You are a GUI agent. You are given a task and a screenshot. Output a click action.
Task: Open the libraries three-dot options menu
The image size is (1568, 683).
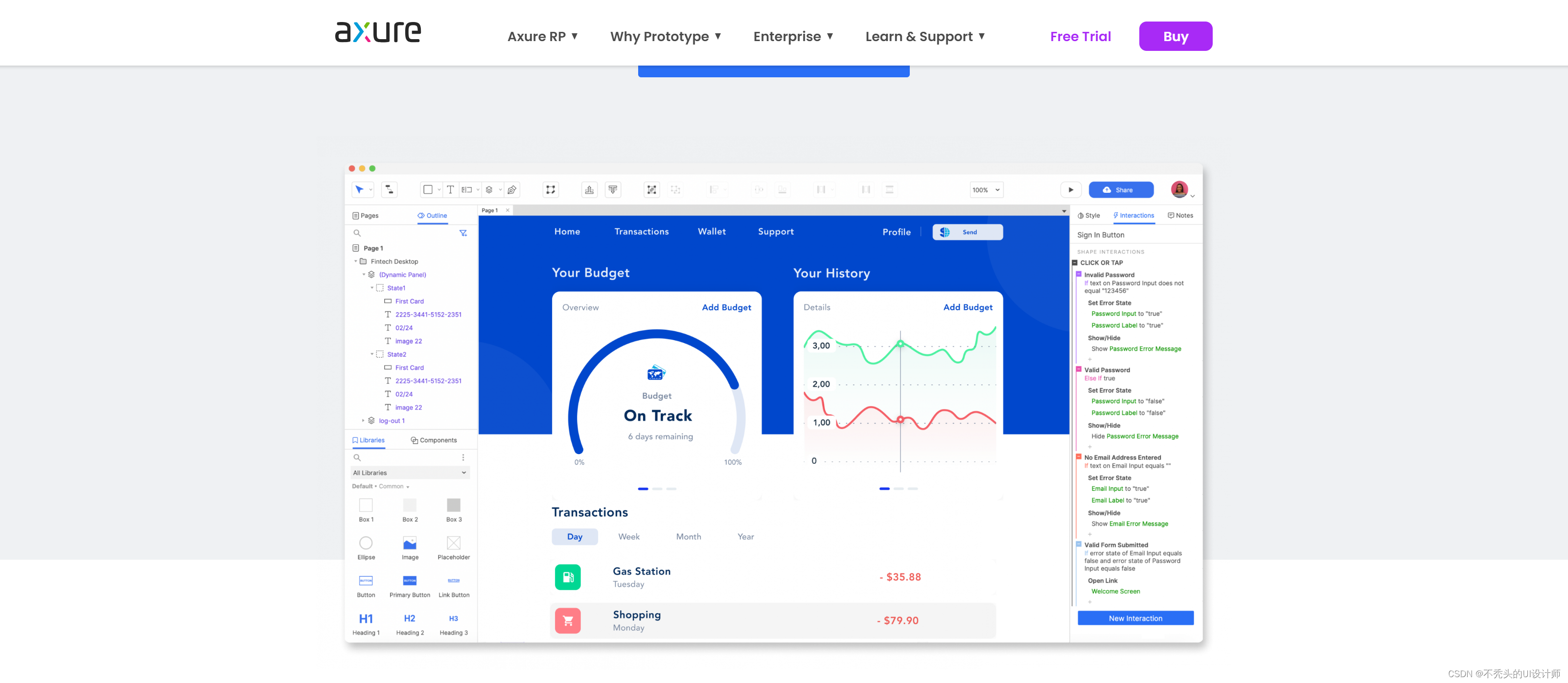click(463, 457)
